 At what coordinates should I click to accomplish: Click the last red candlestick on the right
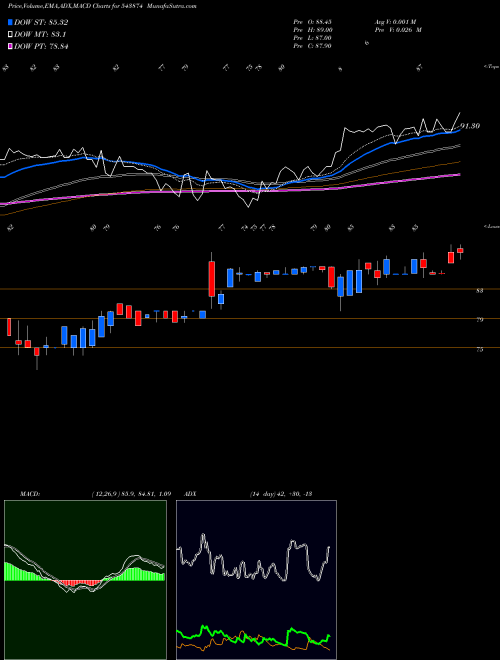click(460, 250)
